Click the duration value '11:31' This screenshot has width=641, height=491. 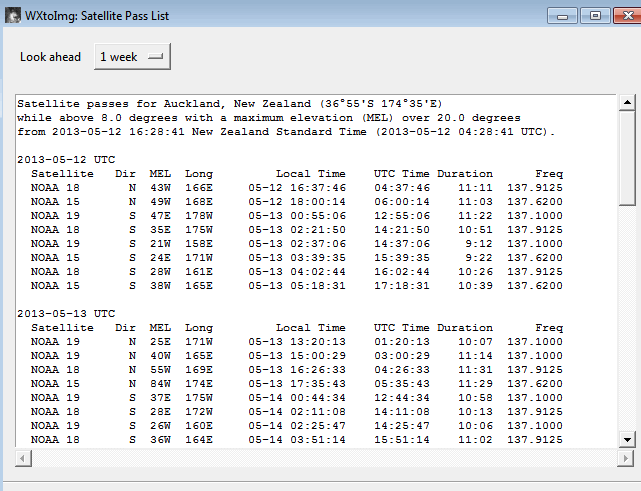(475, 370)
